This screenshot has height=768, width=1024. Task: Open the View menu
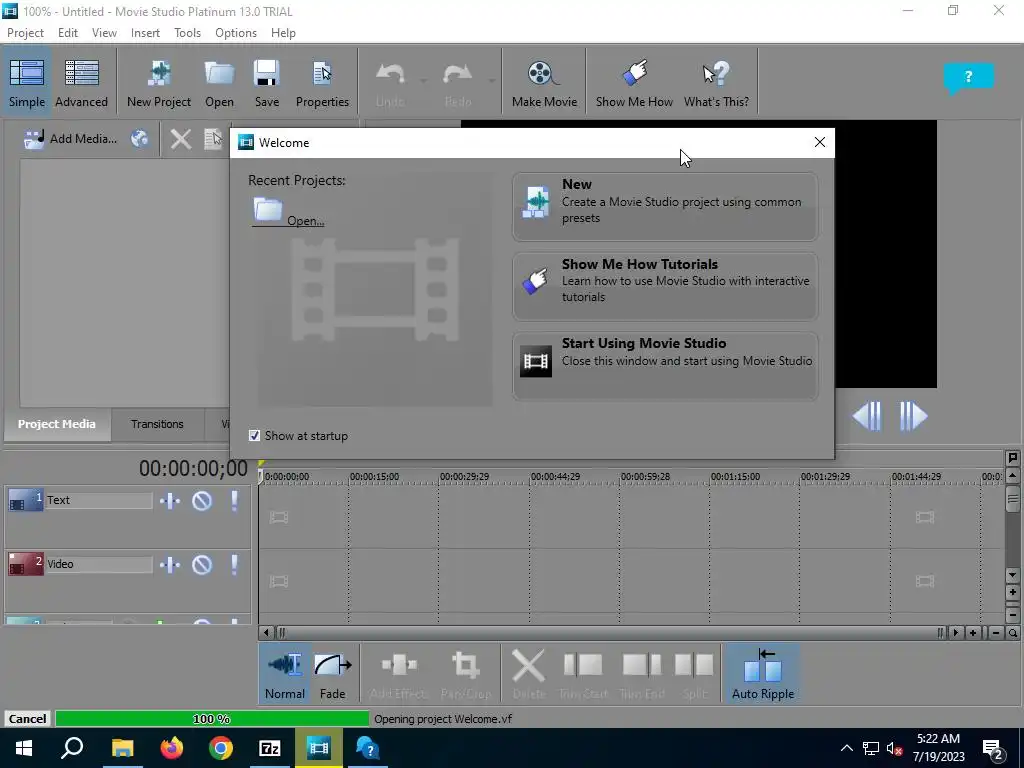click(104, 33)
